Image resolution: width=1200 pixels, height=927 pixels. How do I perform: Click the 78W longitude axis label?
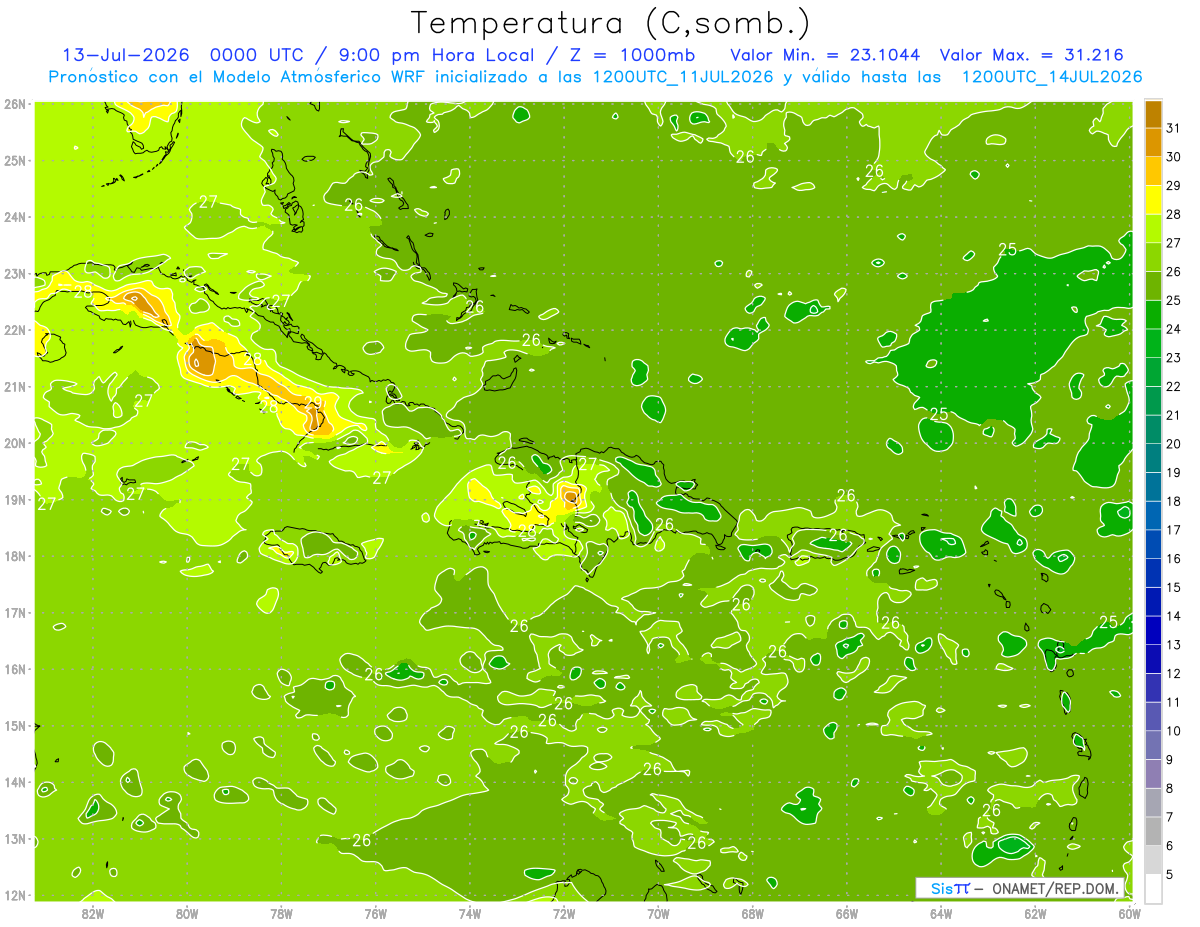(x=281, y=913)
